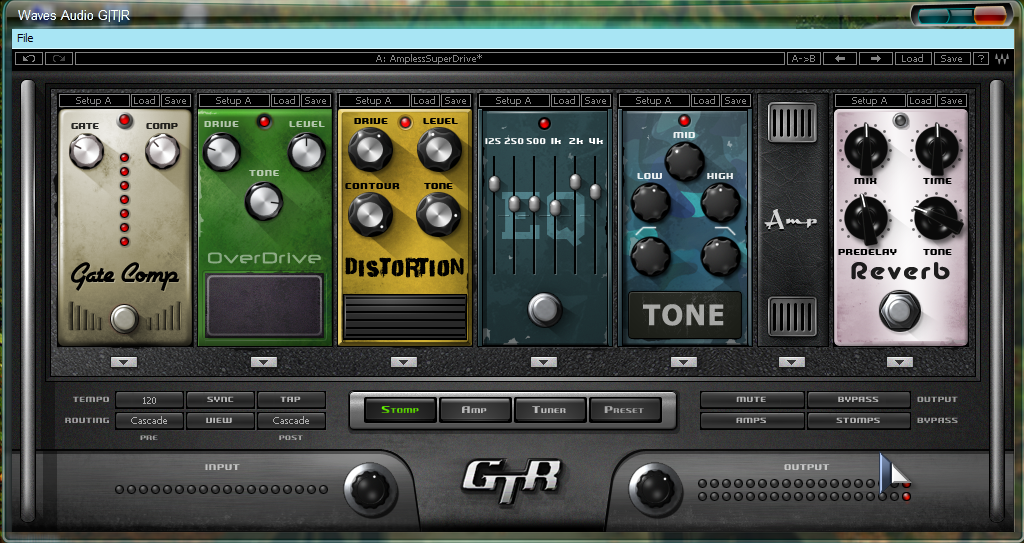Open the File menu
This screenshot has height=543, width=1024.
coord(25,38)
